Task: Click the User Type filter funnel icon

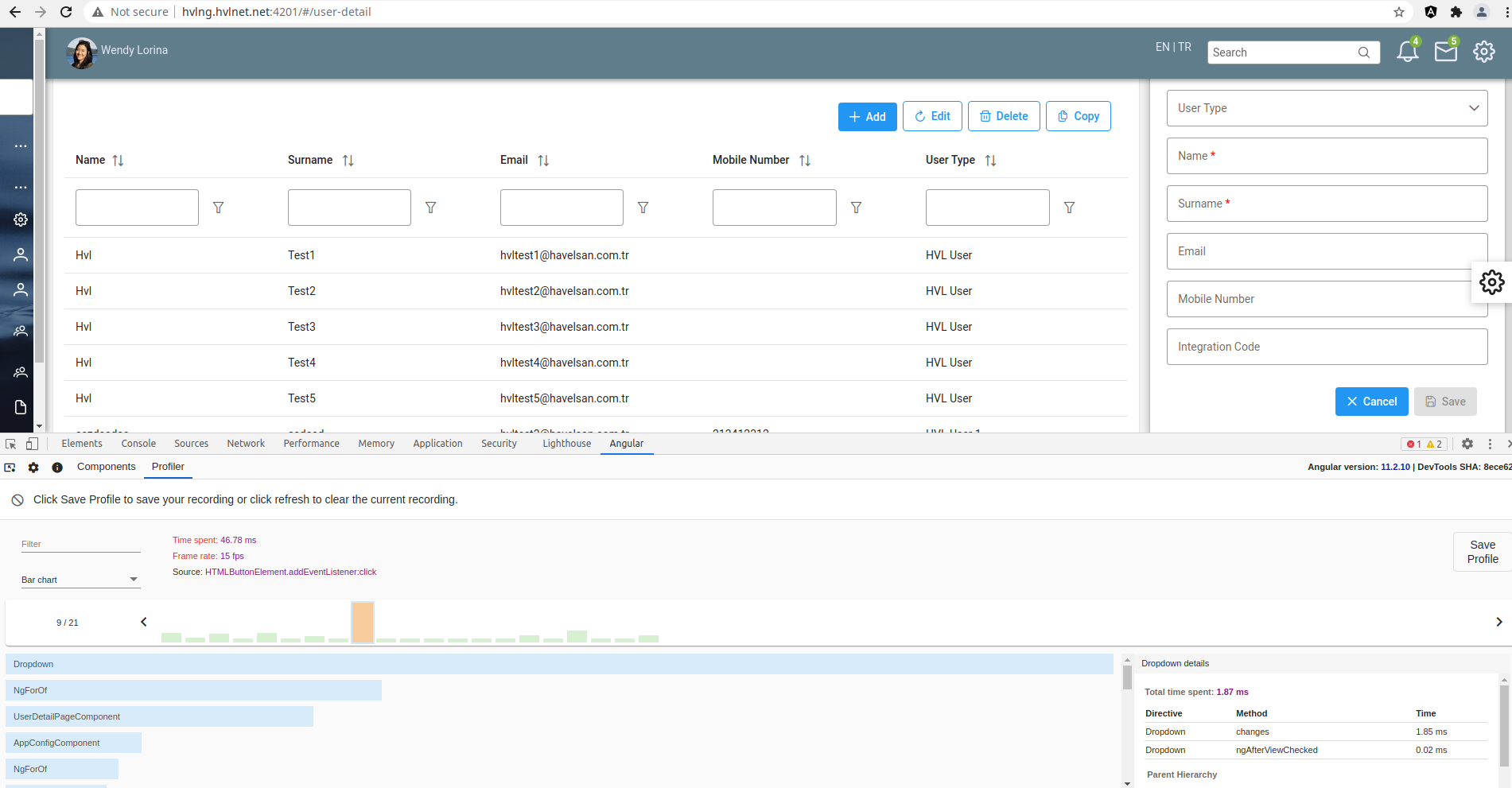Action: 1069,208
